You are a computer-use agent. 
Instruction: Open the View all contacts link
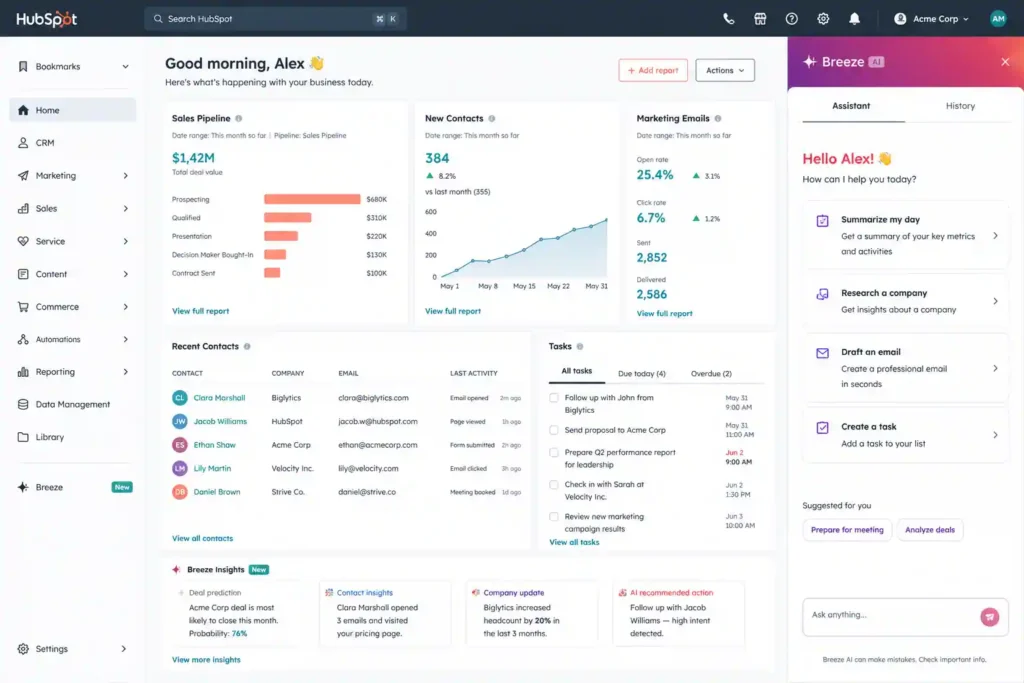click(x=202, y=538)
